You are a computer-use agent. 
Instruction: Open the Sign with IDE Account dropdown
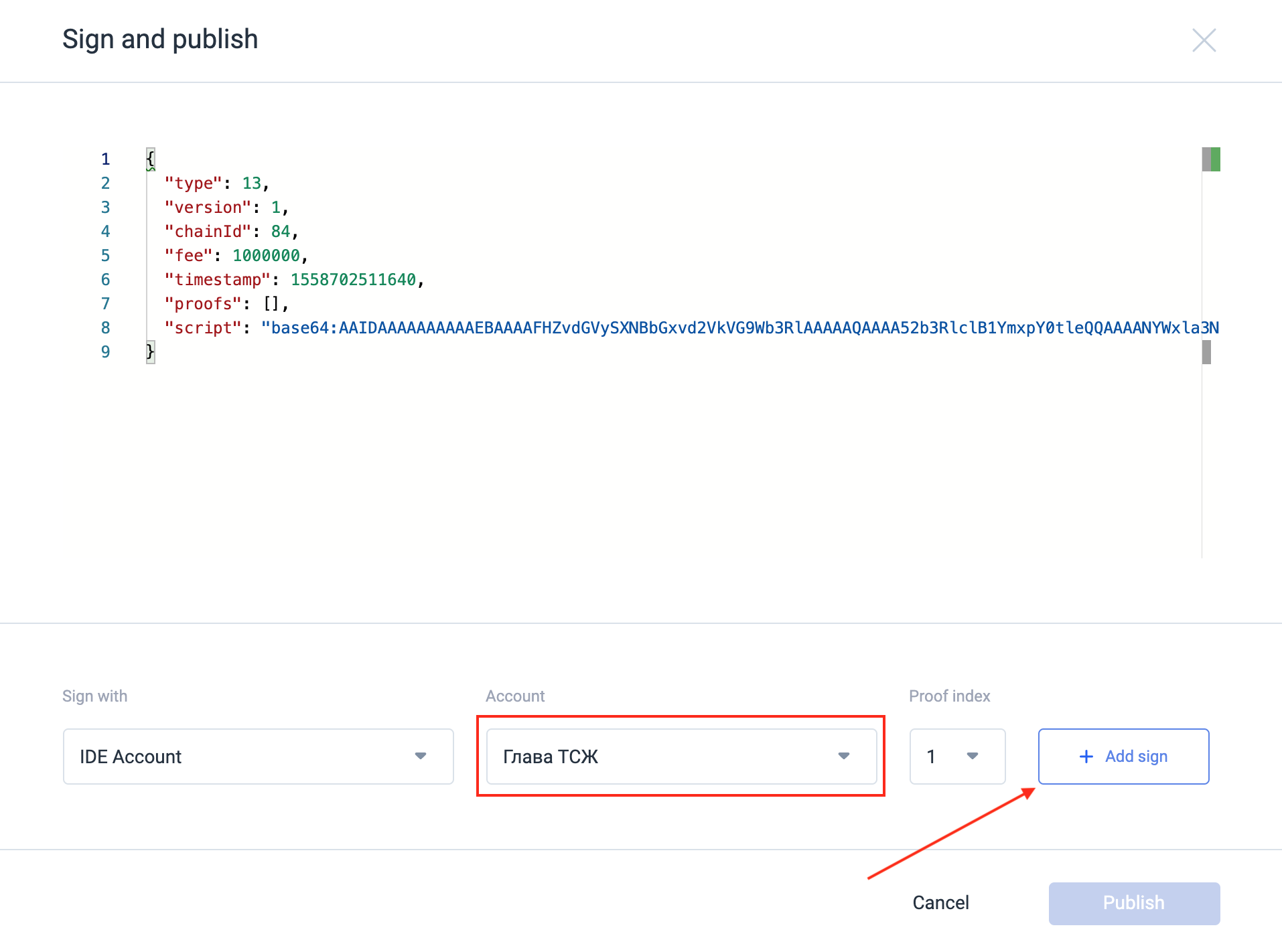pos(258,757)
